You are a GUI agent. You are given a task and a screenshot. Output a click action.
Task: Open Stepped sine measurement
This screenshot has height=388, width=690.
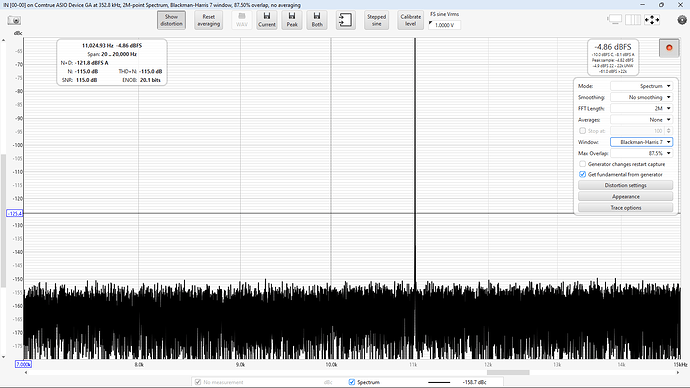coord(376,20)
